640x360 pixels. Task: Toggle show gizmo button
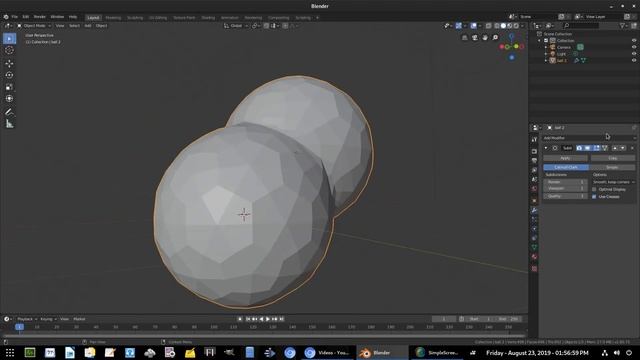point(459,26)
